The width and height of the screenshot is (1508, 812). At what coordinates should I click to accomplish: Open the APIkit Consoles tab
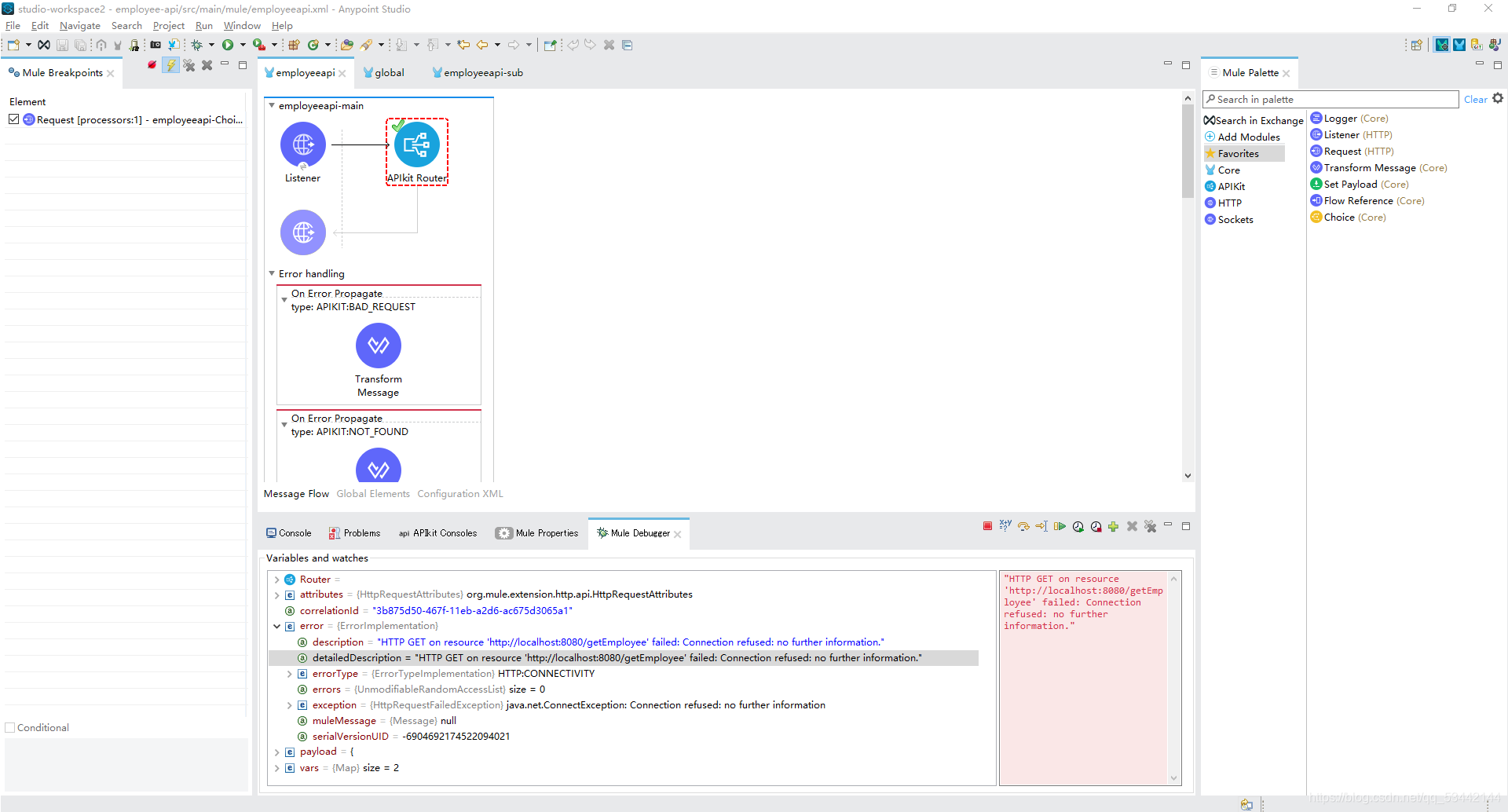click(437, 532)
